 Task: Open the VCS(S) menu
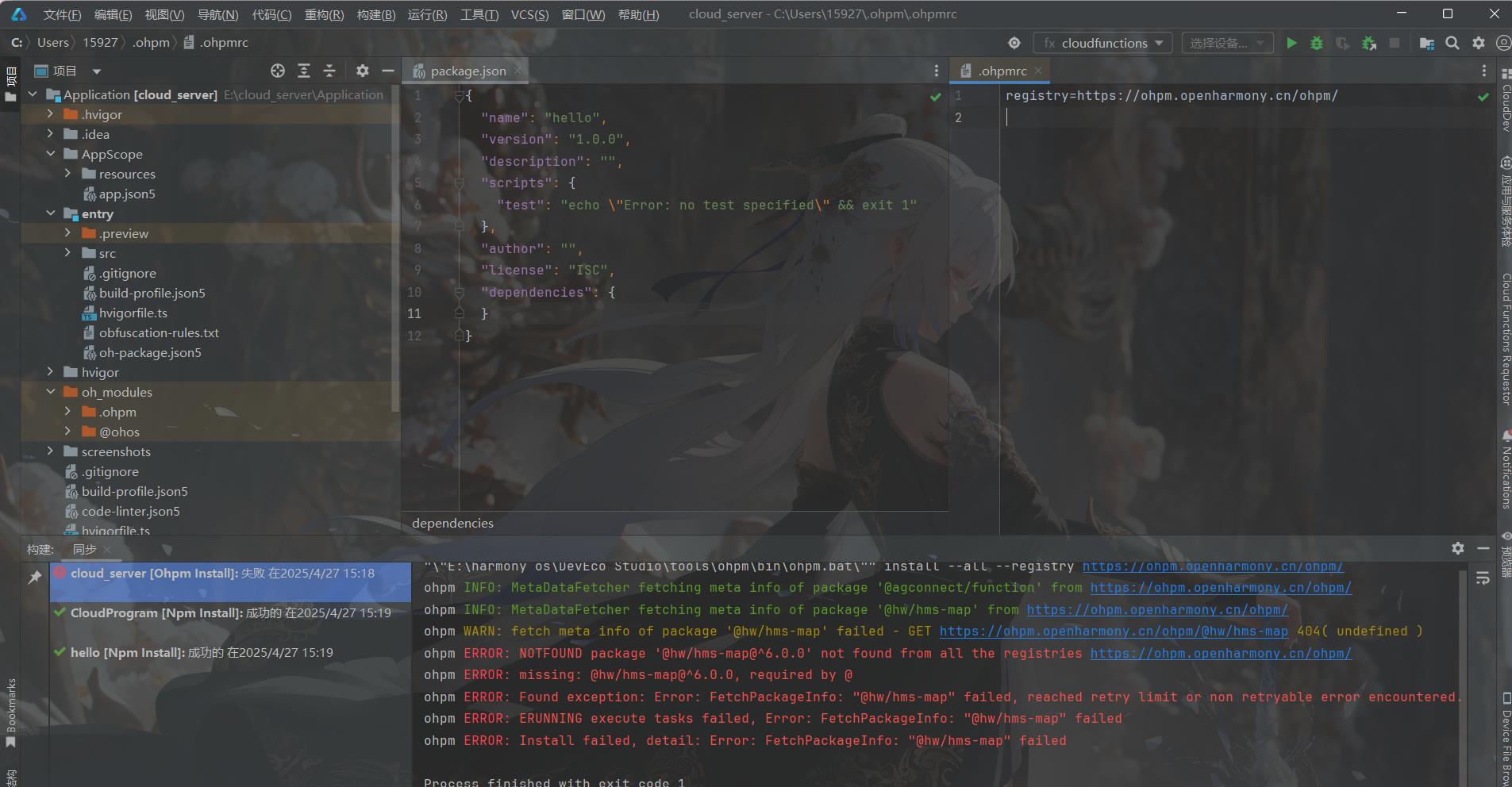coord(529,14)
